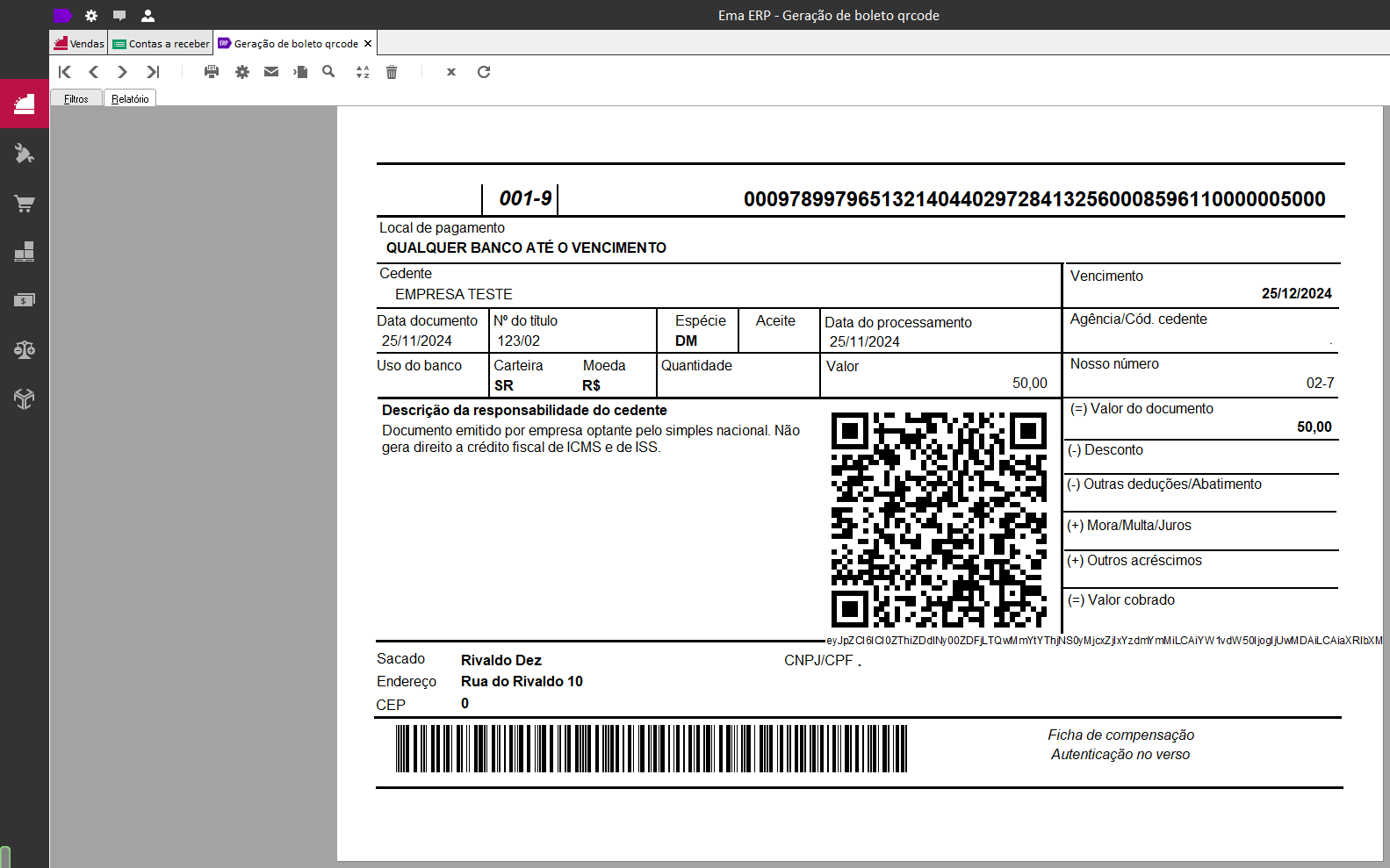Open settings via the top gear icon
The width and height of the screenshot is (1390, 868).
(91, 15)
